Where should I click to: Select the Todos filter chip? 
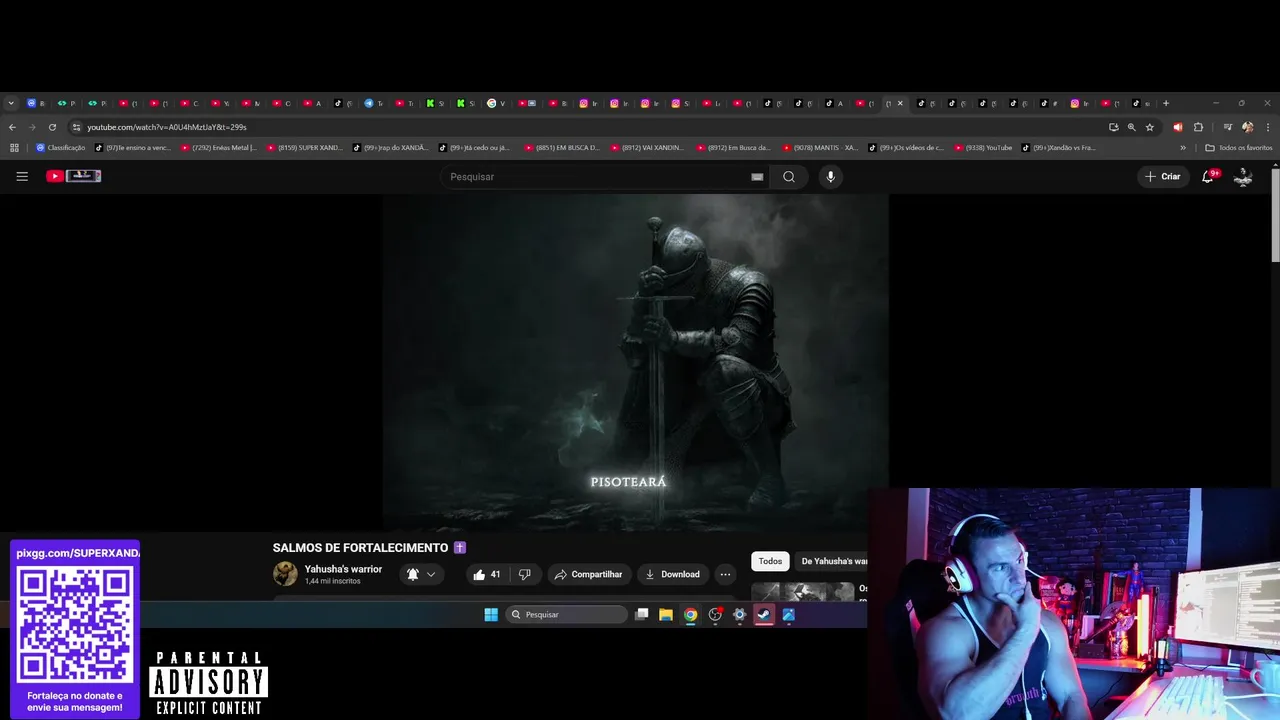pyautogui.click(x=770, y=561)
